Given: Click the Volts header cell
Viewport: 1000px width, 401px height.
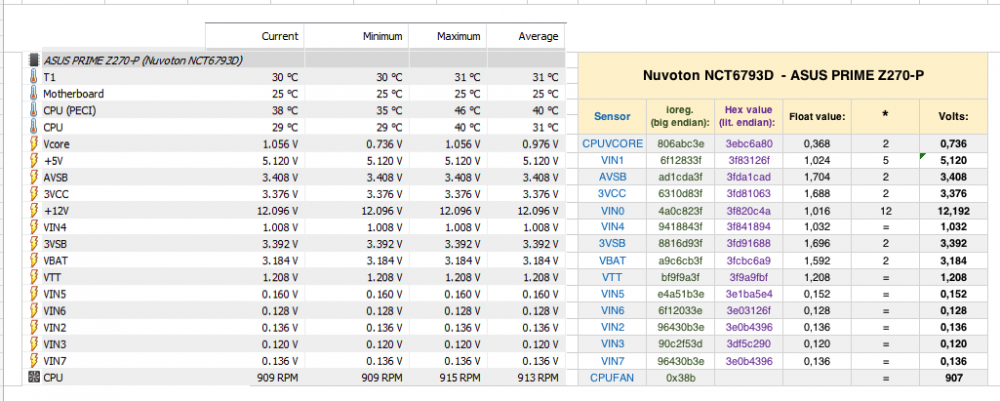Looking at the screenshot, I should (x=954, y=117).
